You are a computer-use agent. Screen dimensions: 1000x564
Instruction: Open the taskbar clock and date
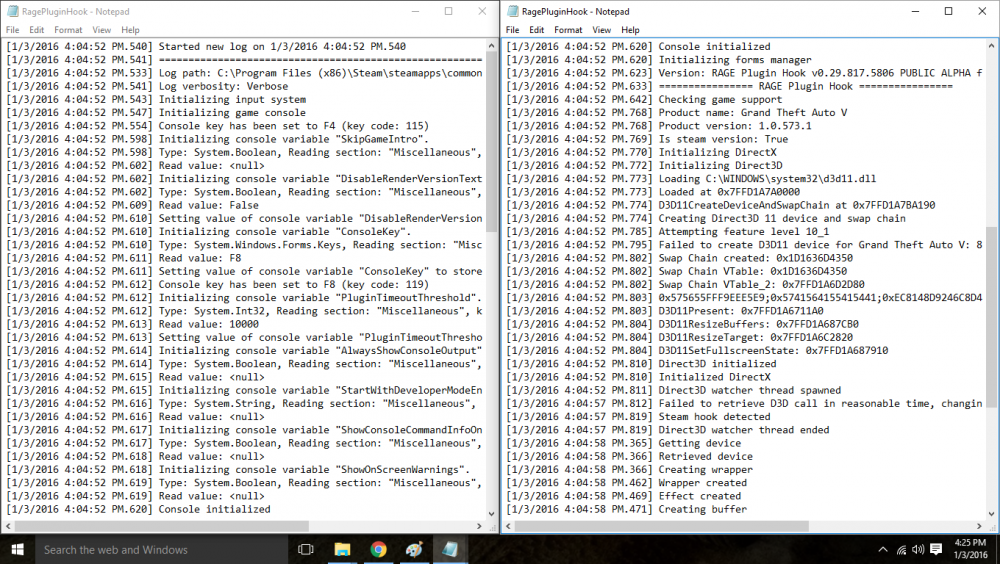[x=970, y=549]
